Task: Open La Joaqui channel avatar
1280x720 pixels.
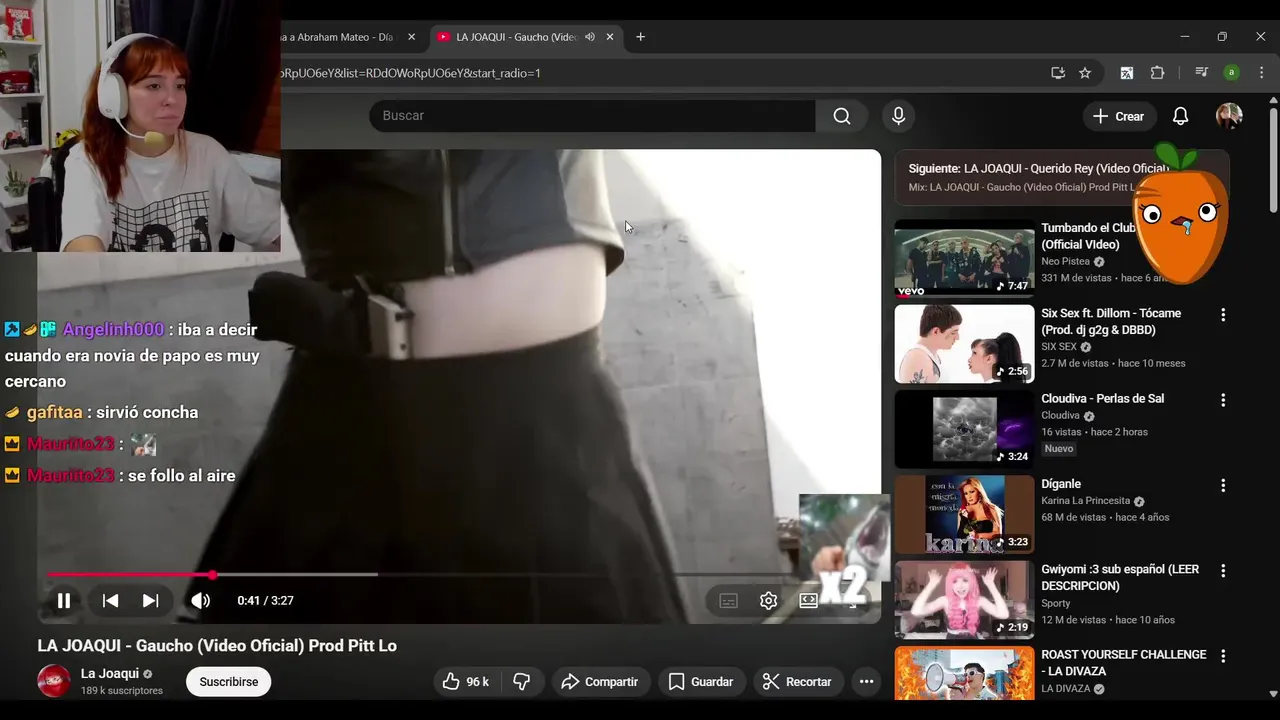Action: click(54, 681)
